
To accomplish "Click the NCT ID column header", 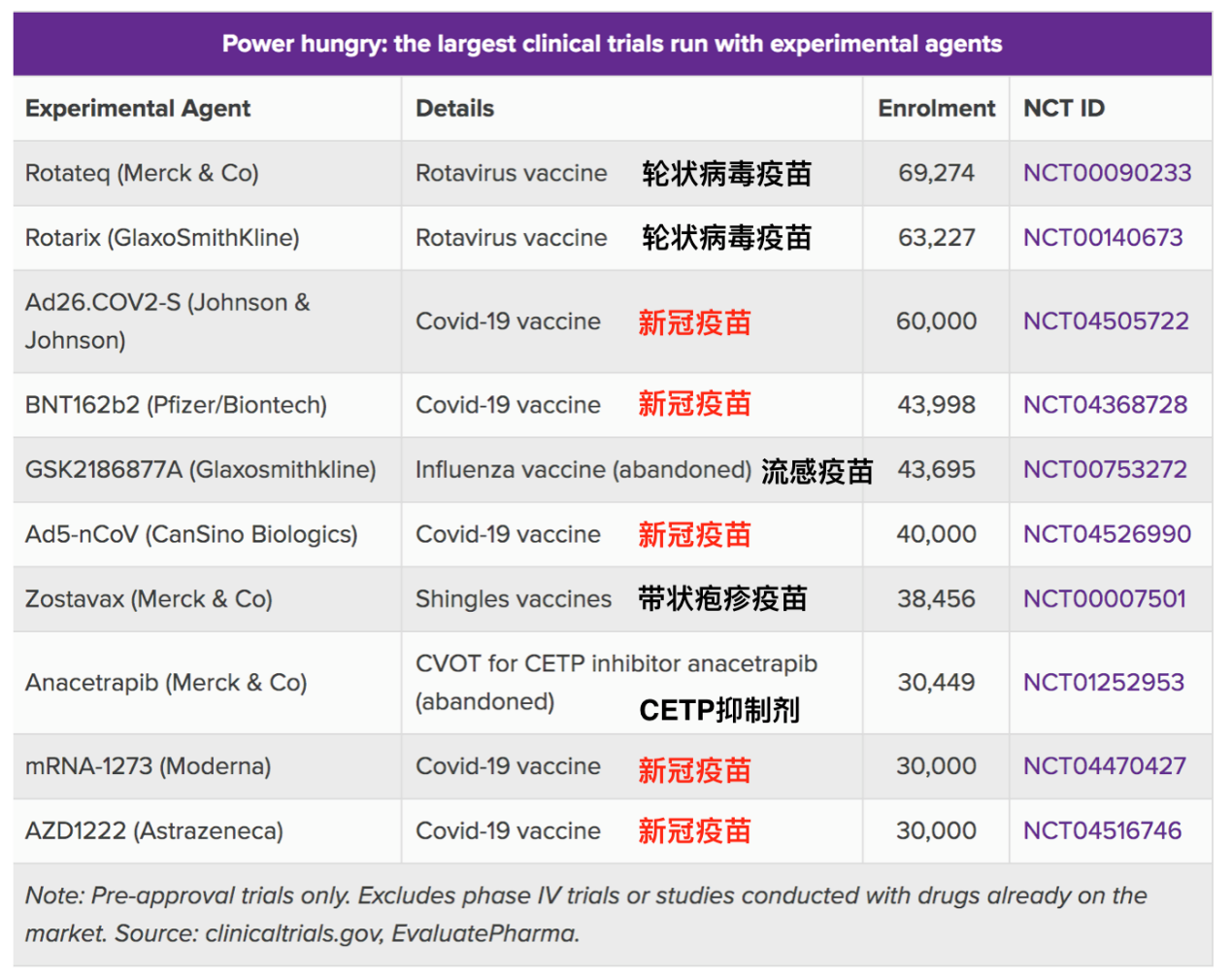I will pos(1064,109).
